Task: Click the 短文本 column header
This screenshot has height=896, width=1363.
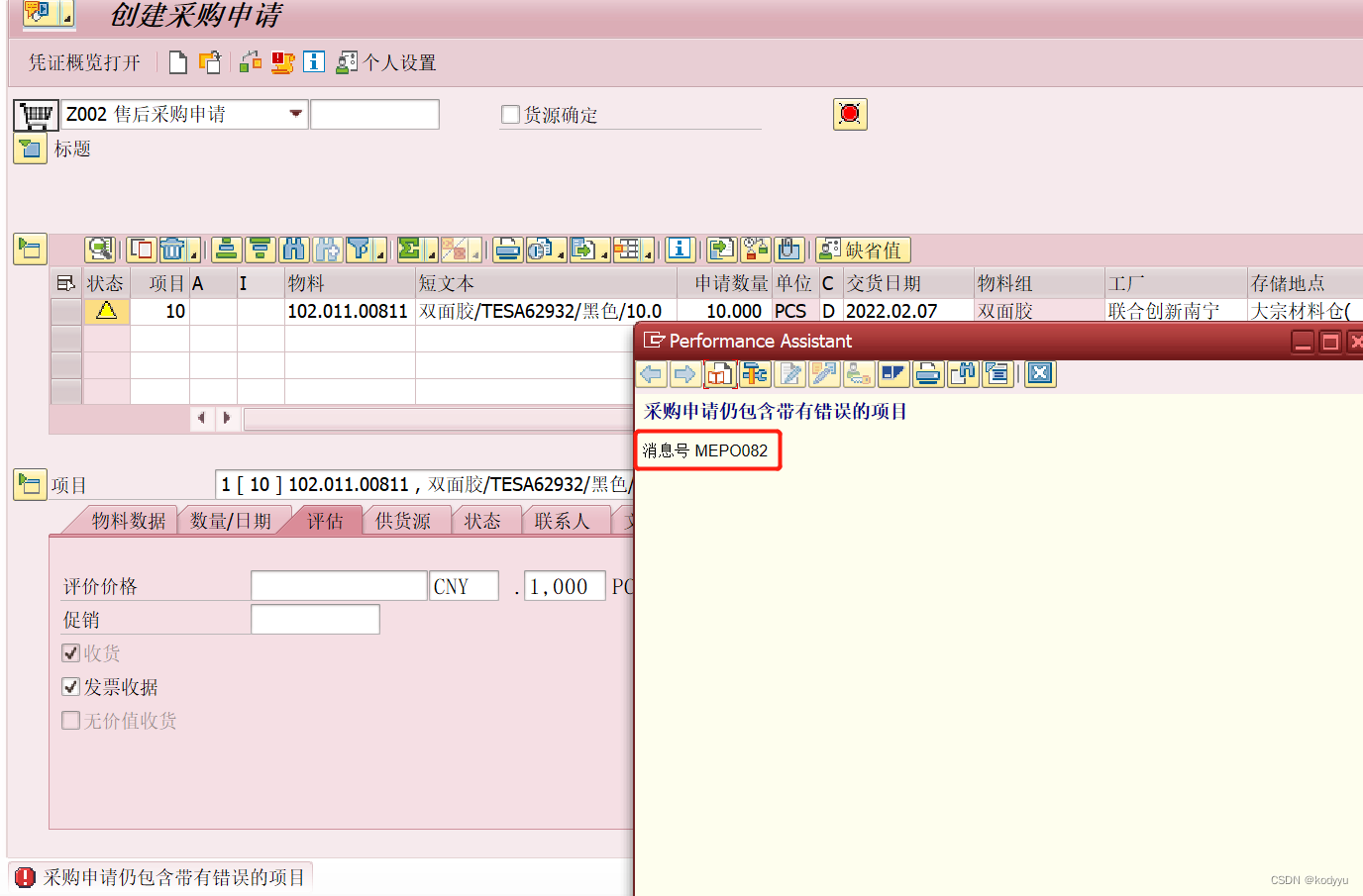Action: point(546,283)
